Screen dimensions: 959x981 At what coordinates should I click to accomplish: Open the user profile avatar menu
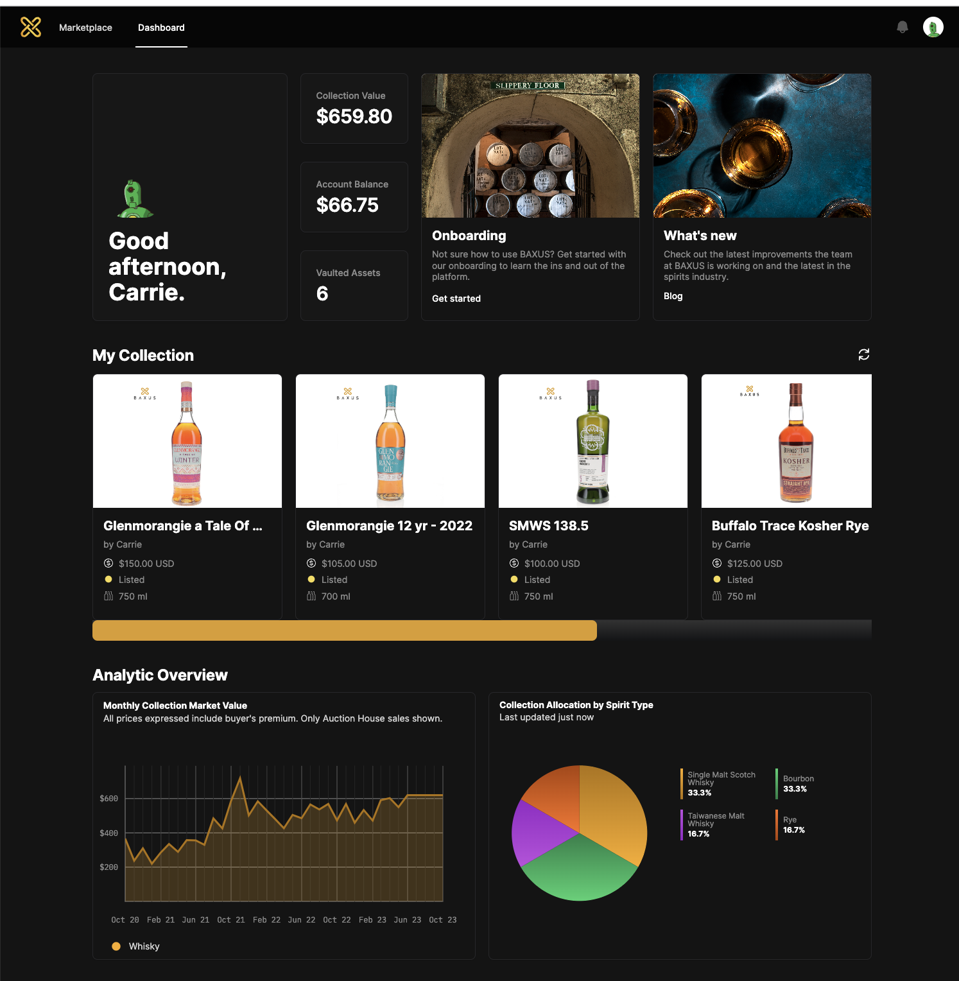pyautogui.click(x=932, y=27)
